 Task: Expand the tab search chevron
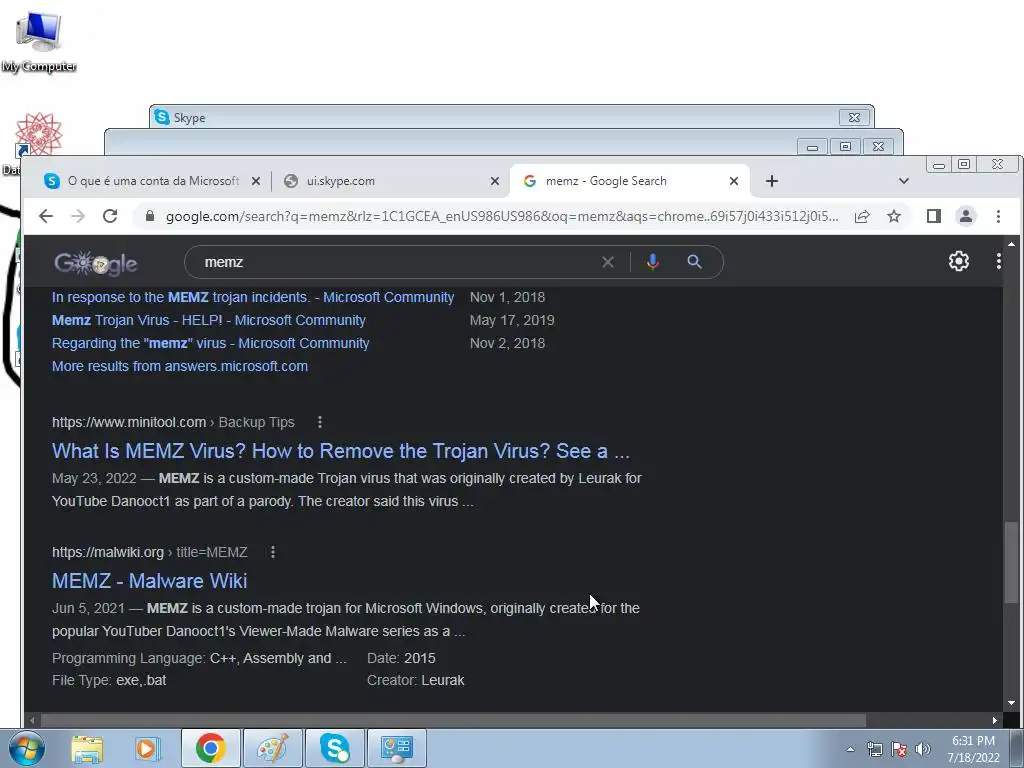(904, 181)
